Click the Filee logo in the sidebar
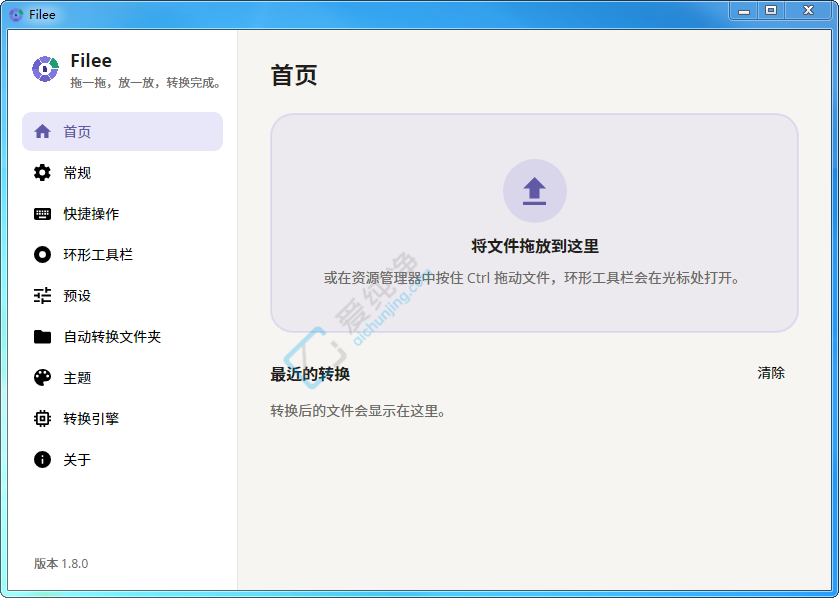Viewport: 839px width, 598px height. tap(45, 68)
